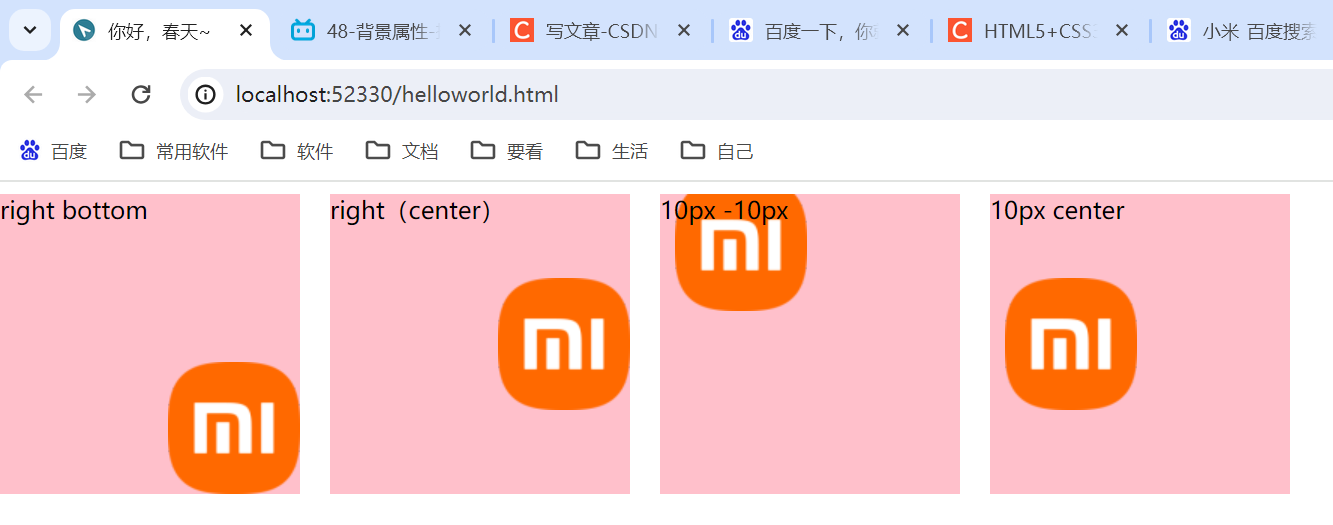The height and width of the screenshot is (525, 1333).
Task: Click the Mi logo in the right (center) box
Action: 564,344
